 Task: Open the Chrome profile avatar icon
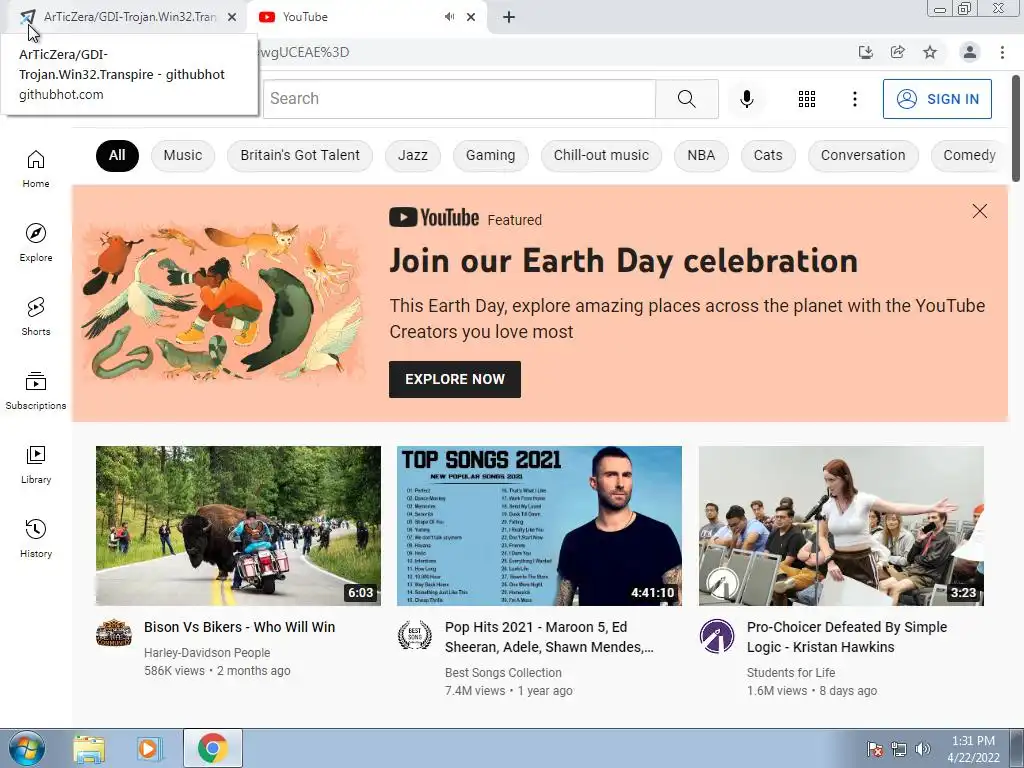point(970,52)
